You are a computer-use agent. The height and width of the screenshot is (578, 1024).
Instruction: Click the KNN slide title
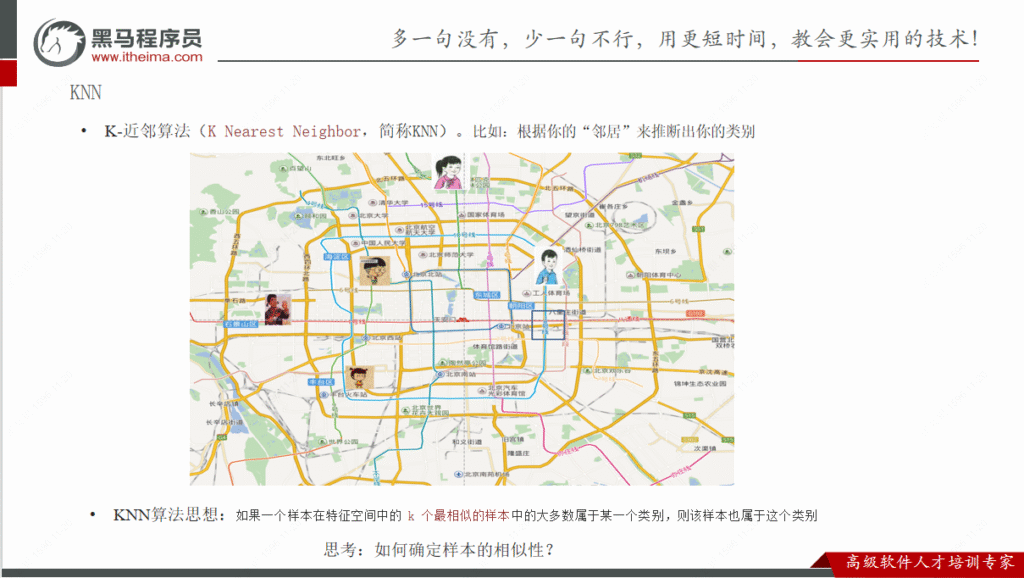click(x=85, y=92)
